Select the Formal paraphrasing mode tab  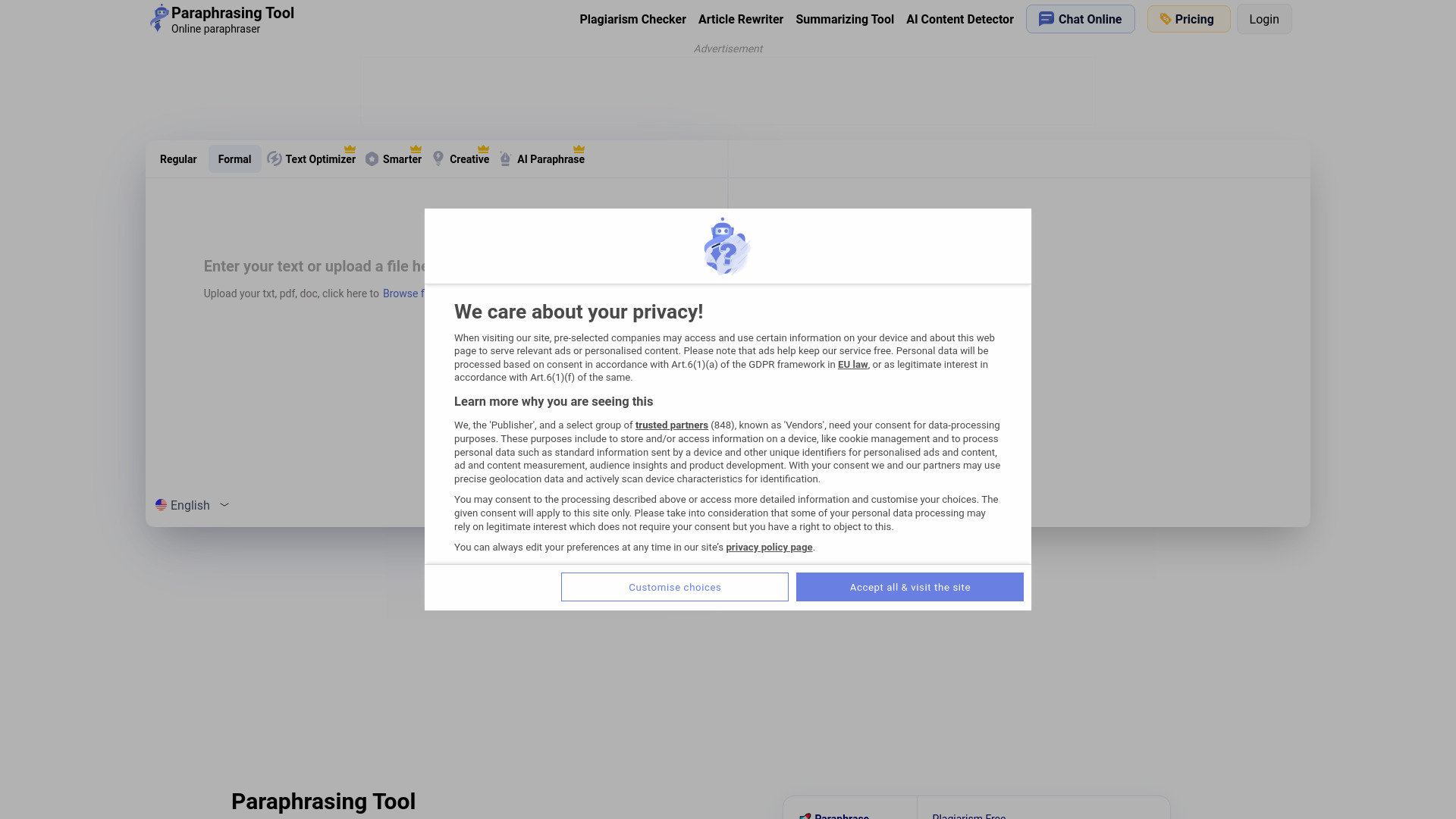coord(234,159)
